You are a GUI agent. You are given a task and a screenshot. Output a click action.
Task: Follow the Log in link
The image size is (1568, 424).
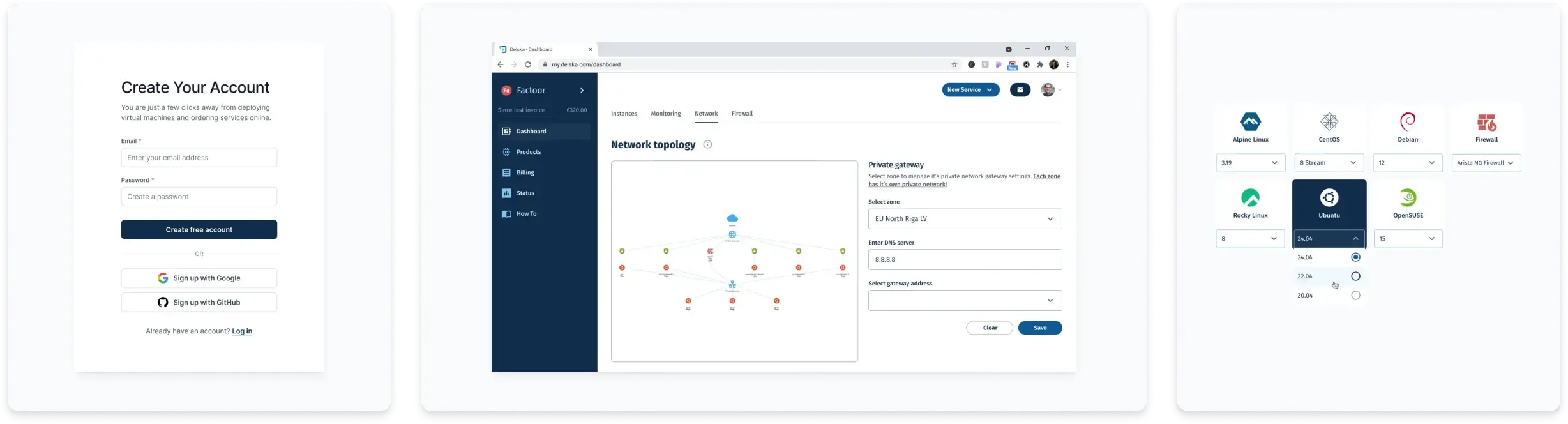click(242, 331)
